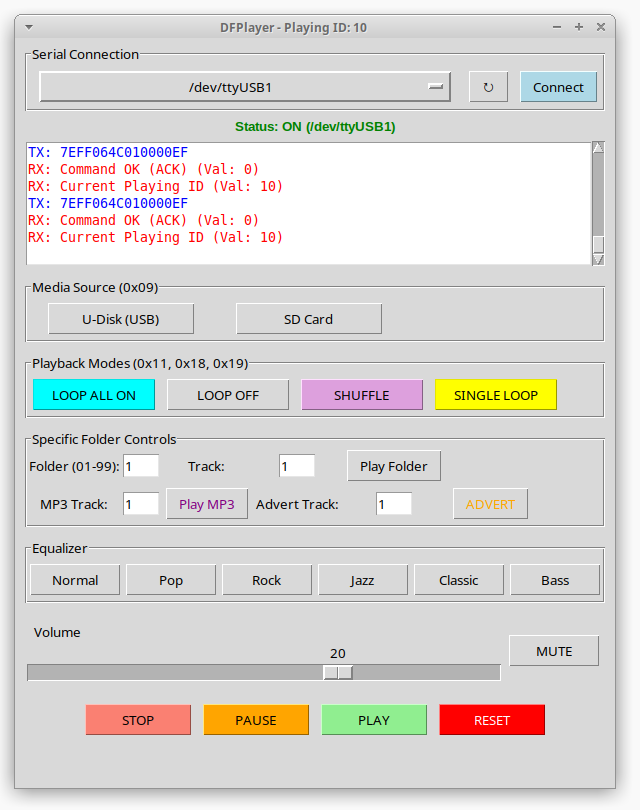The height and width of the screenshot is (810, 640).
Task: Click the log scrollbar up arrow
Action: point(598,148)
